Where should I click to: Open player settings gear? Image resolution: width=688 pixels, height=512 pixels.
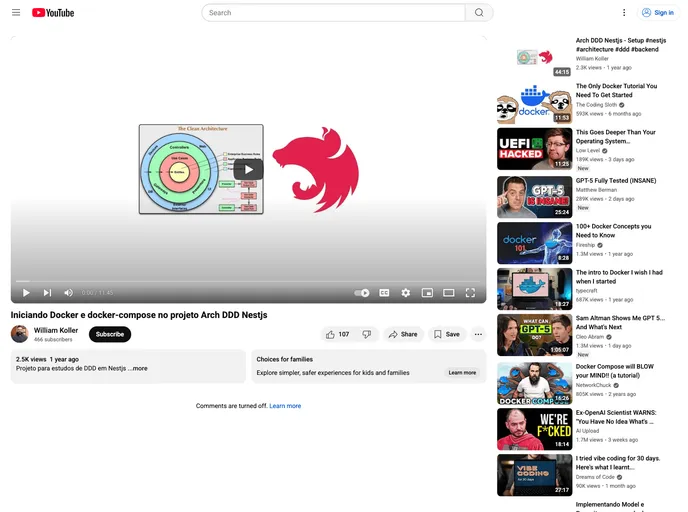[x=405, y=293]
